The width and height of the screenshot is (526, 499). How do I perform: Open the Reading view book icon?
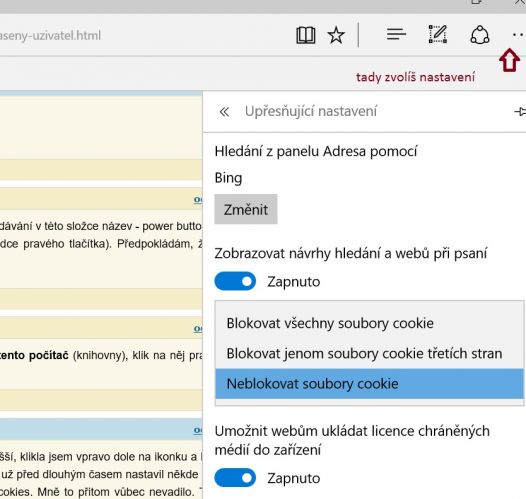(x=306, y=35)
